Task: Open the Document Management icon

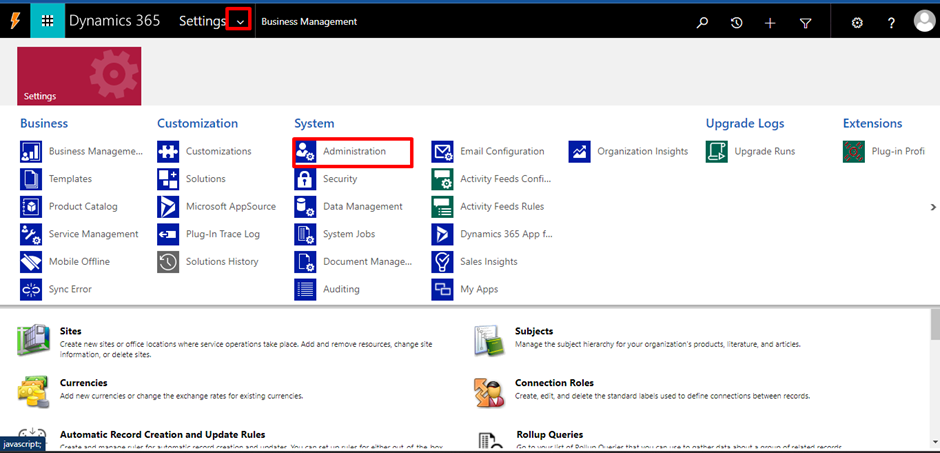Action: [305, 262]
